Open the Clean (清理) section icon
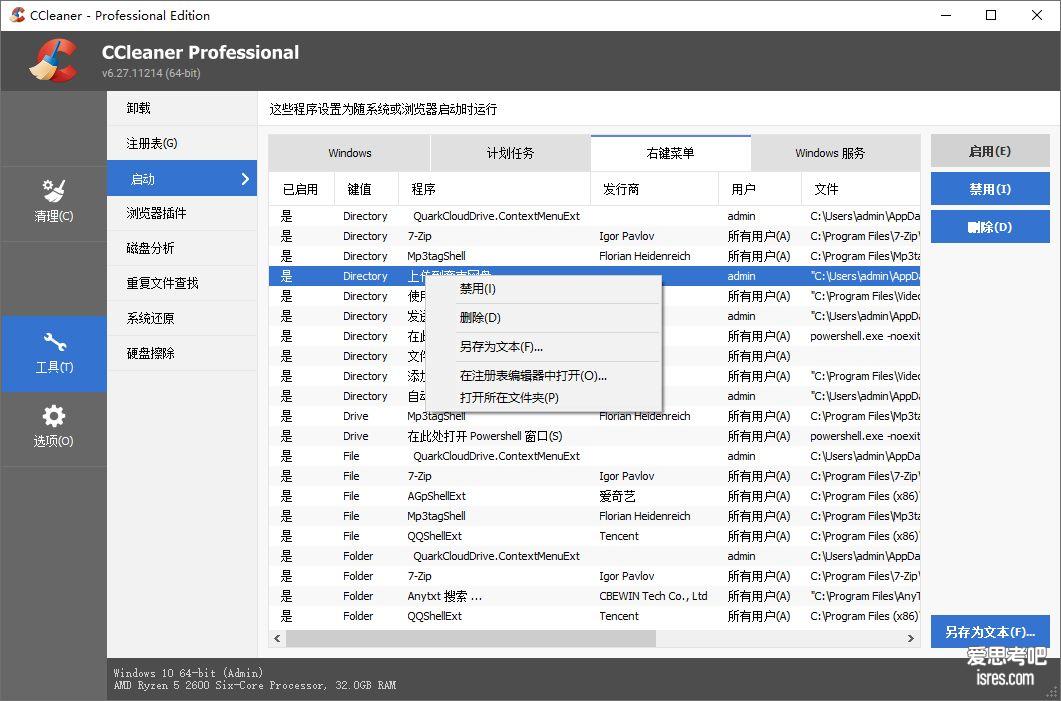This screenshot has width=1061, height=701. pos(53,190)
